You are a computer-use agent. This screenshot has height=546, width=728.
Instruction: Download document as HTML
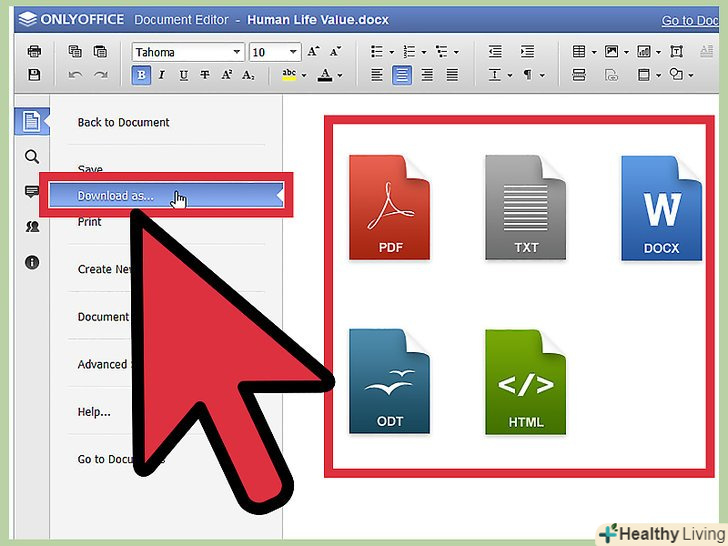pyautogui.click(x=526, y=382)
